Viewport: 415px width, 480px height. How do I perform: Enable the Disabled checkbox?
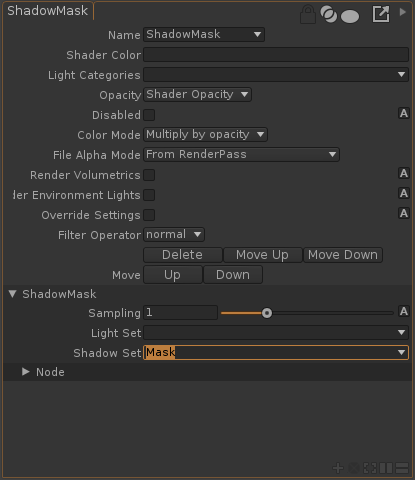[149, 115]
